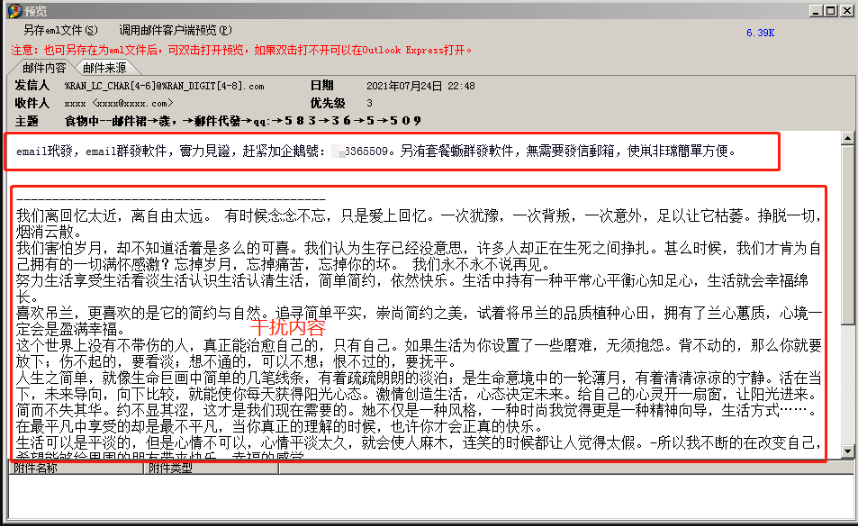Click the 附件类型 column header
Screen dimensions: 858x526
211,468
